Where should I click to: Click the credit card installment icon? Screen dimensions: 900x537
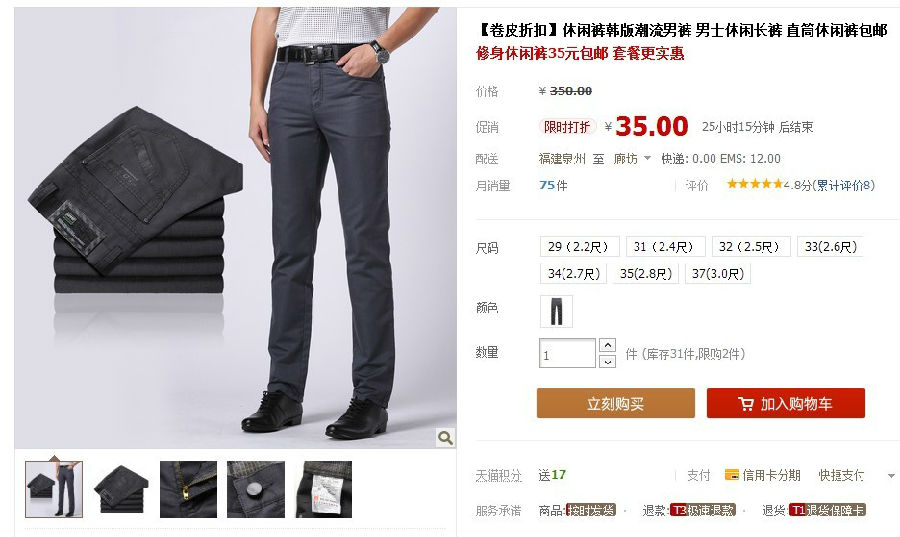click(x=731, y=475)
